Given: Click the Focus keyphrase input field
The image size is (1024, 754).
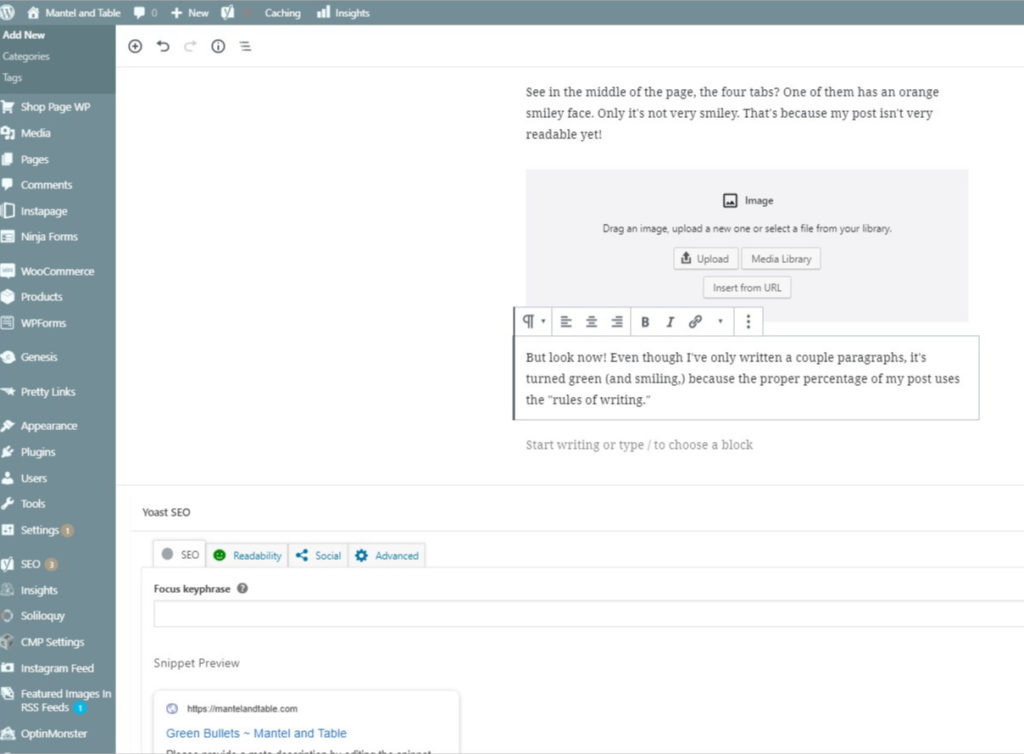Looking at the screenshot, I should [588, 614].
